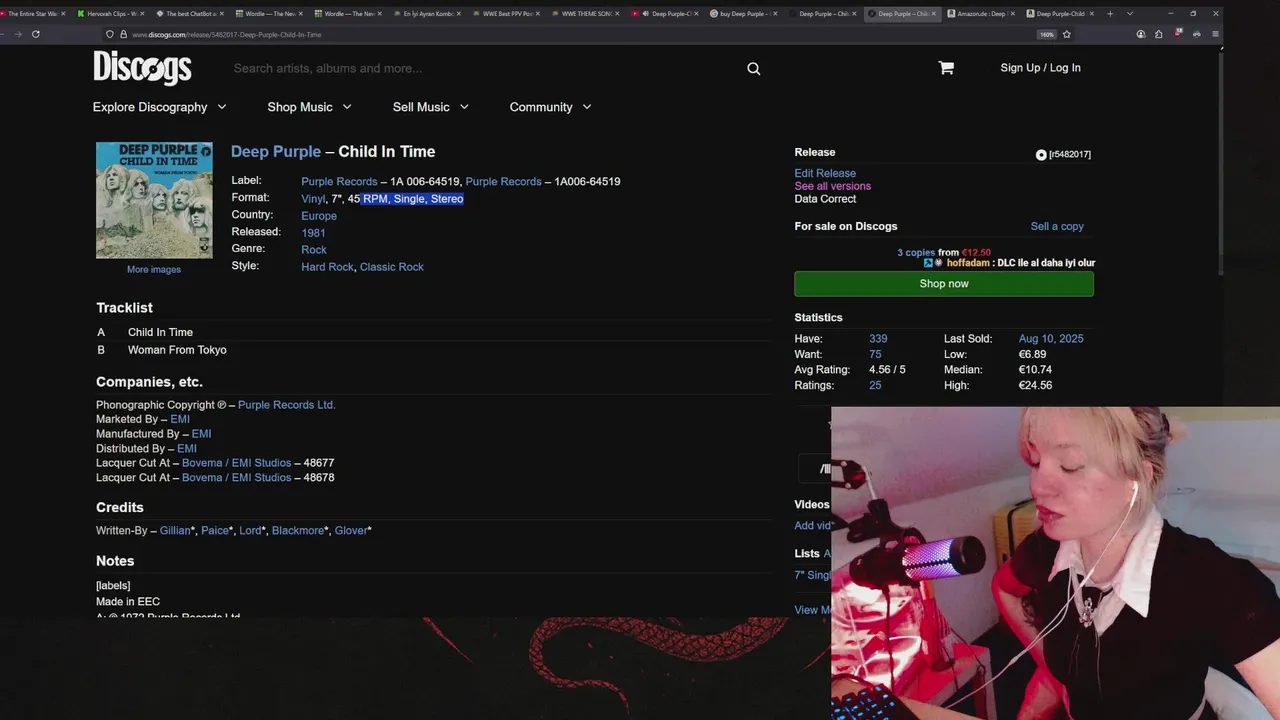This screenshot has width=1280, height=720.
Task: Click Bovema / EMI Studios link for 48677
Action: pyautogui.click(x=236, y=463)
